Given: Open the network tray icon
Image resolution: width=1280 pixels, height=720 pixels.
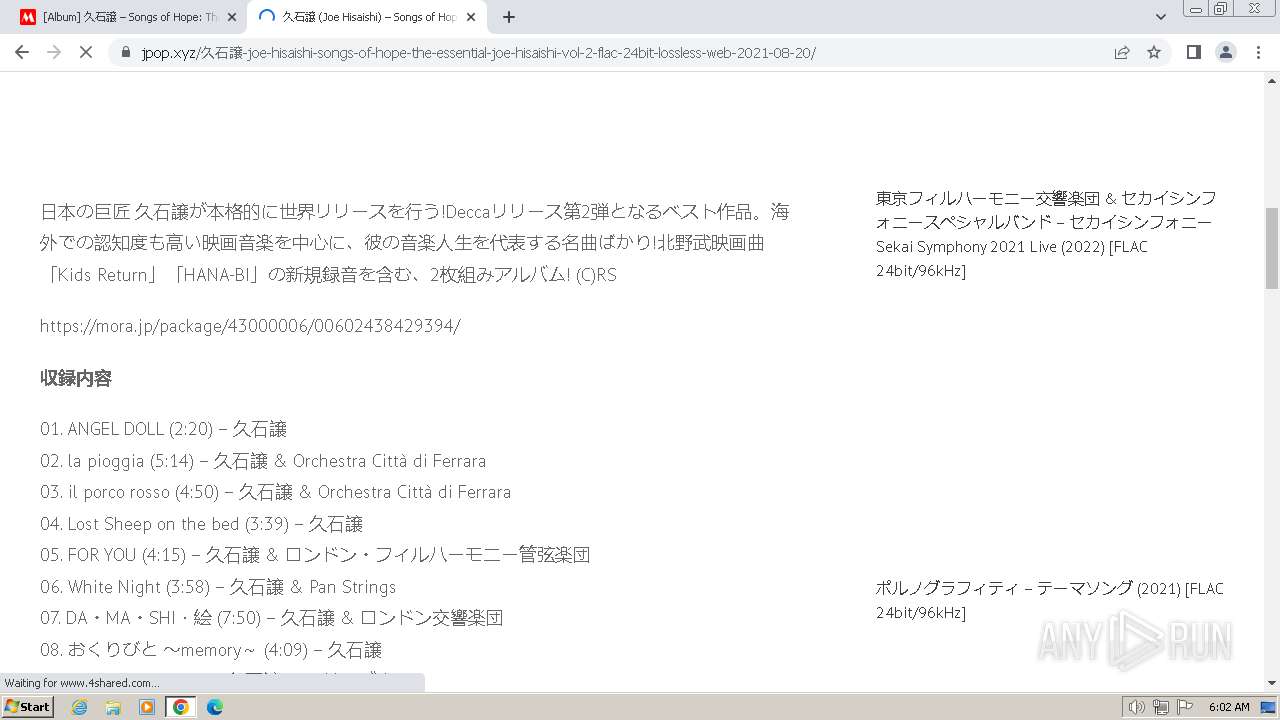Looking at the screenshot, I should coord(1161,707).
